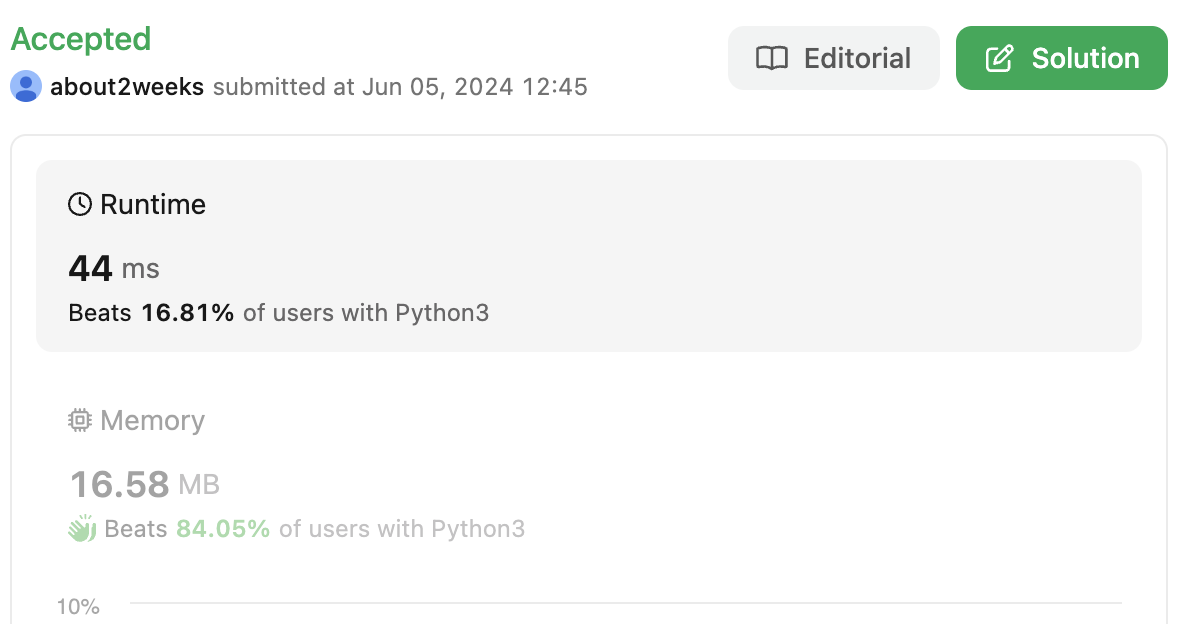
Task: Click the Runtime clock icon
Action: pyautogui.click(x=80, y=204)
